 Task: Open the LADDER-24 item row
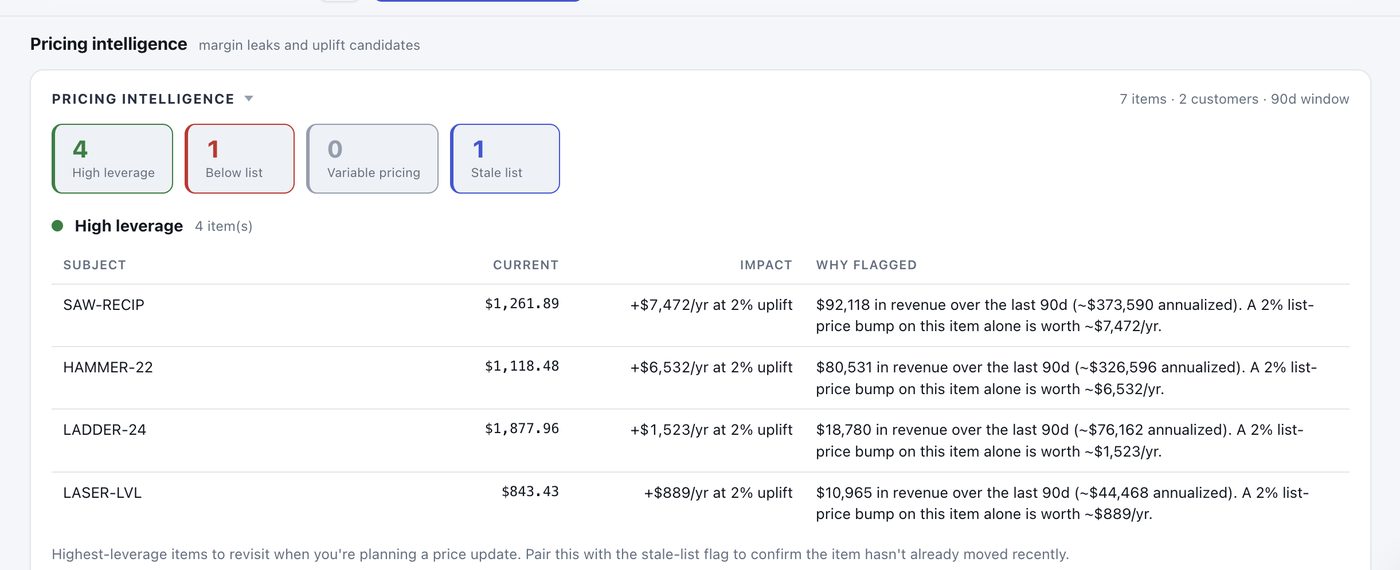[x=700, y=441]
